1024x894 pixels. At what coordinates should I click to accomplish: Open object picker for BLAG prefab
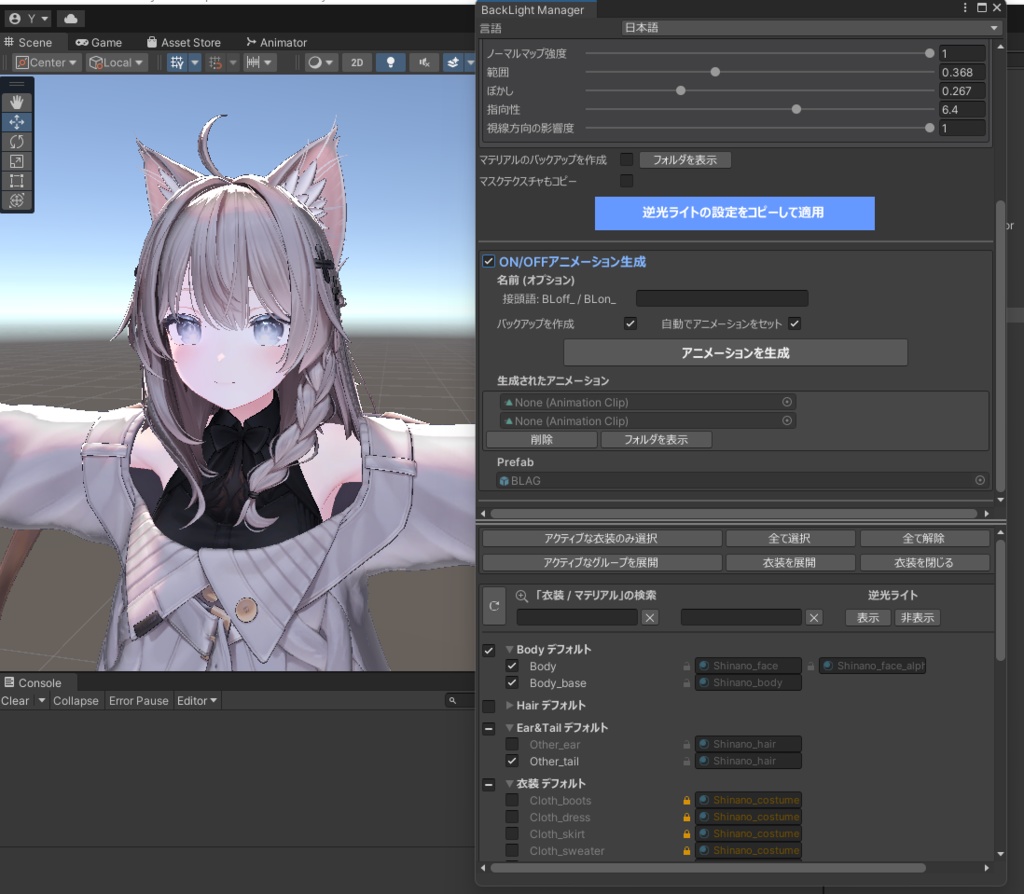point(980,480)
